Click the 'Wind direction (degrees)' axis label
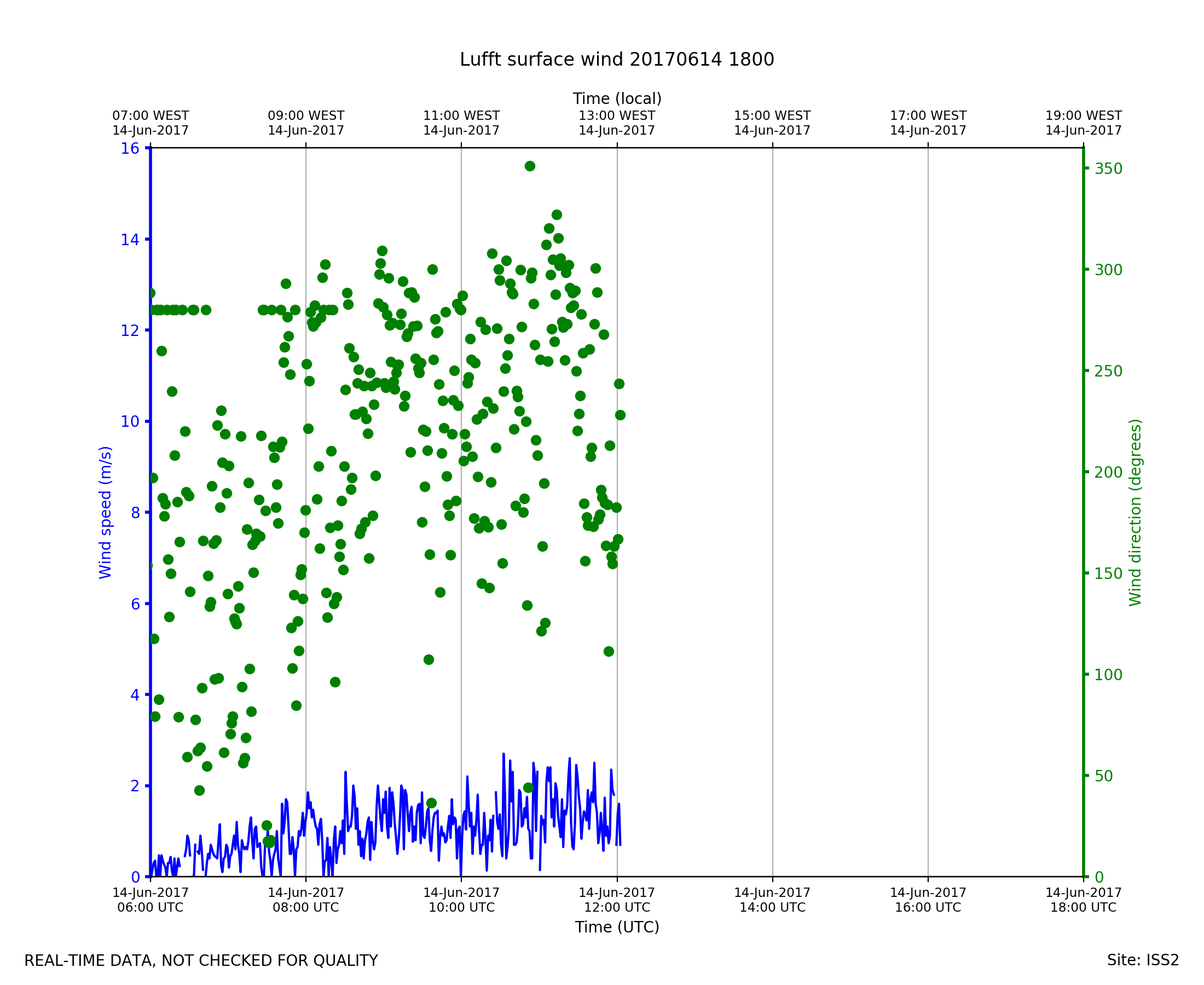Screen dimensions: 1204x985 point(1135,512)
